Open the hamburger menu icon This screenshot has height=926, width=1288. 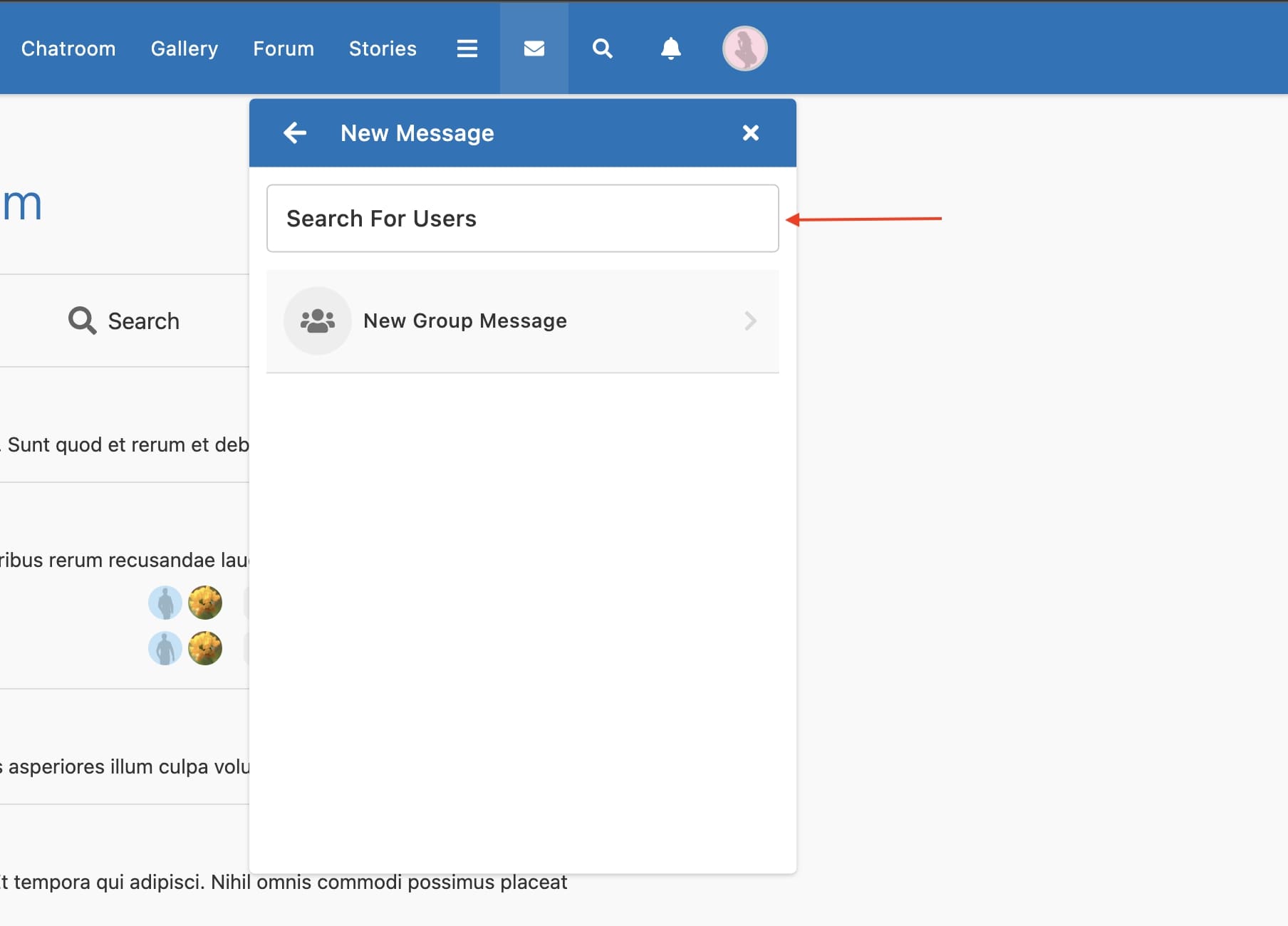click(467, 48)
